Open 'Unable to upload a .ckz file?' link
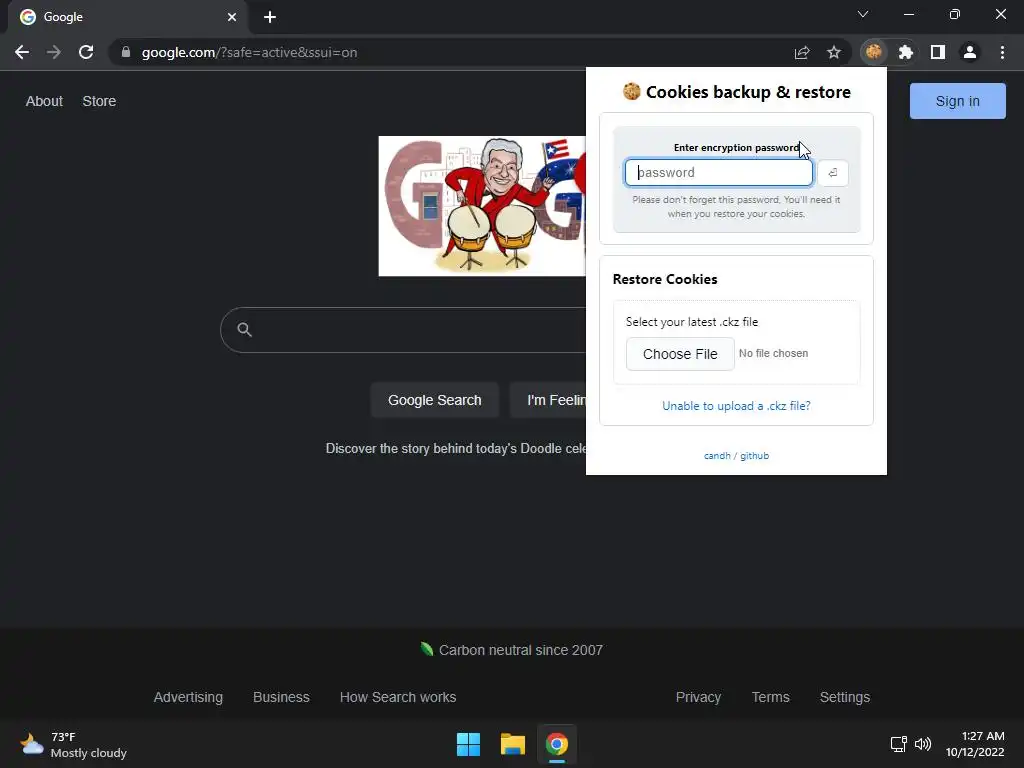Viewport: 1024px width, 768px height. [736, 406]
